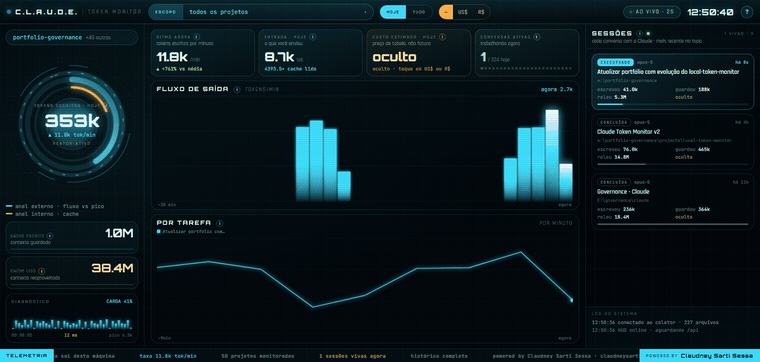Click the 353k tokens reactor gauge
Screen dimensions: 760x362
pos(72,124)
